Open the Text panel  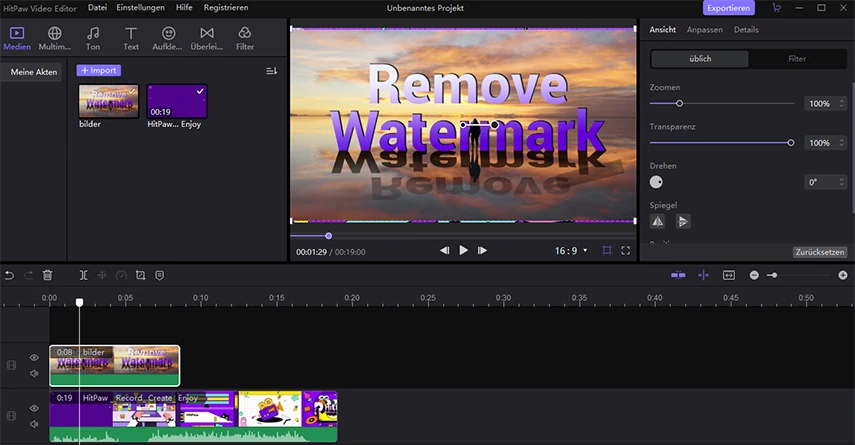pyautogui.click(x=131, y=39)
